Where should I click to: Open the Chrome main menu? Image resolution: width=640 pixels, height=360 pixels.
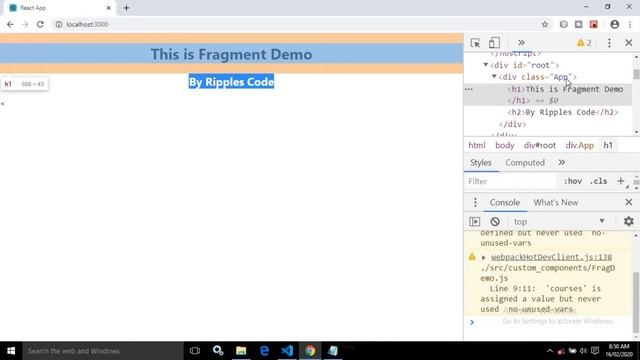click(x=630, y=24)
